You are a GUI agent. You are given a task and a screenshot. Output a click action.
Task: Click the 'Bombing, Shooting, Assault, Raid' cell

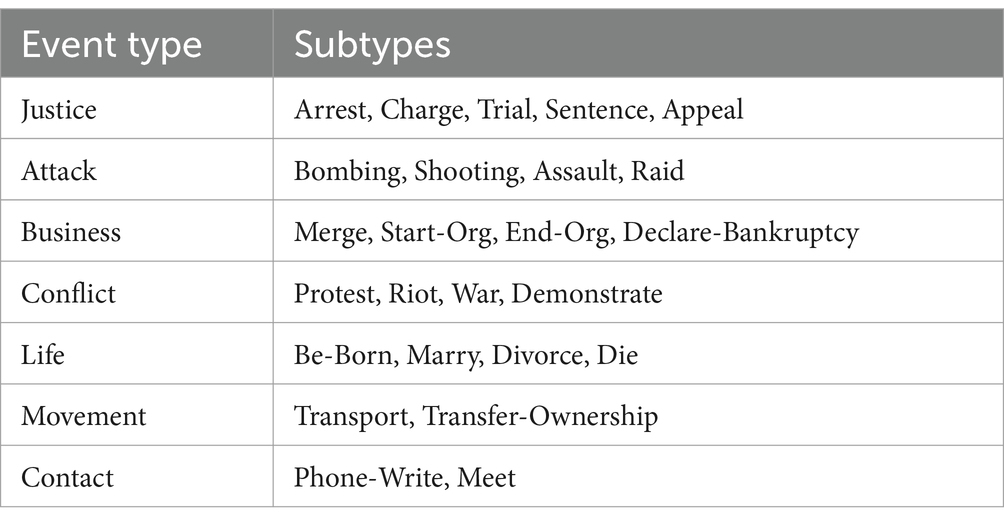pyautogui.click(x=489, y=171)
